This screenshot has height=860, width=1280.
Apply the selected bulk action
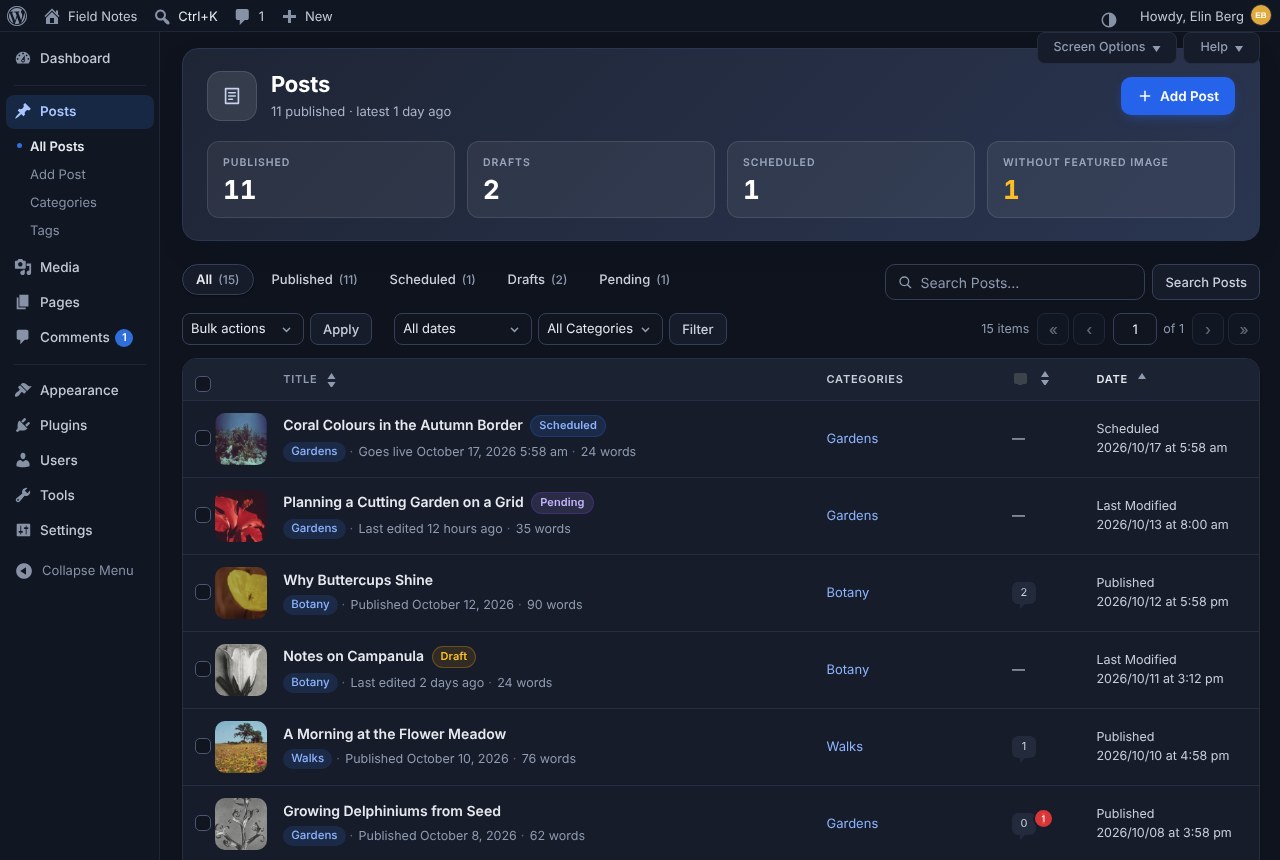[341, 329]
